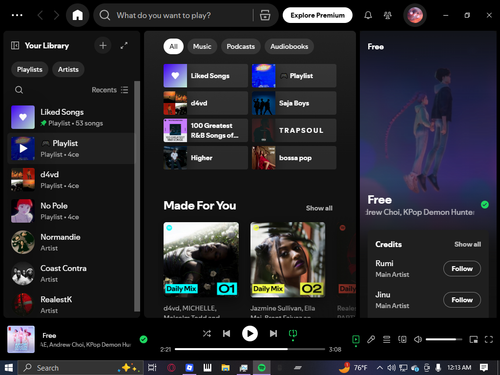The height and width of the screenshot is (375, 500).
Task: Go forward with the right arrow
Action: (x=56, y=15)
